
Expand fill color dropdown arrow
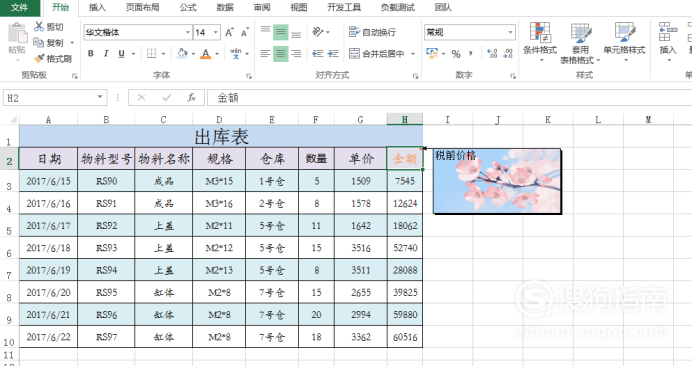pos(193,54)
